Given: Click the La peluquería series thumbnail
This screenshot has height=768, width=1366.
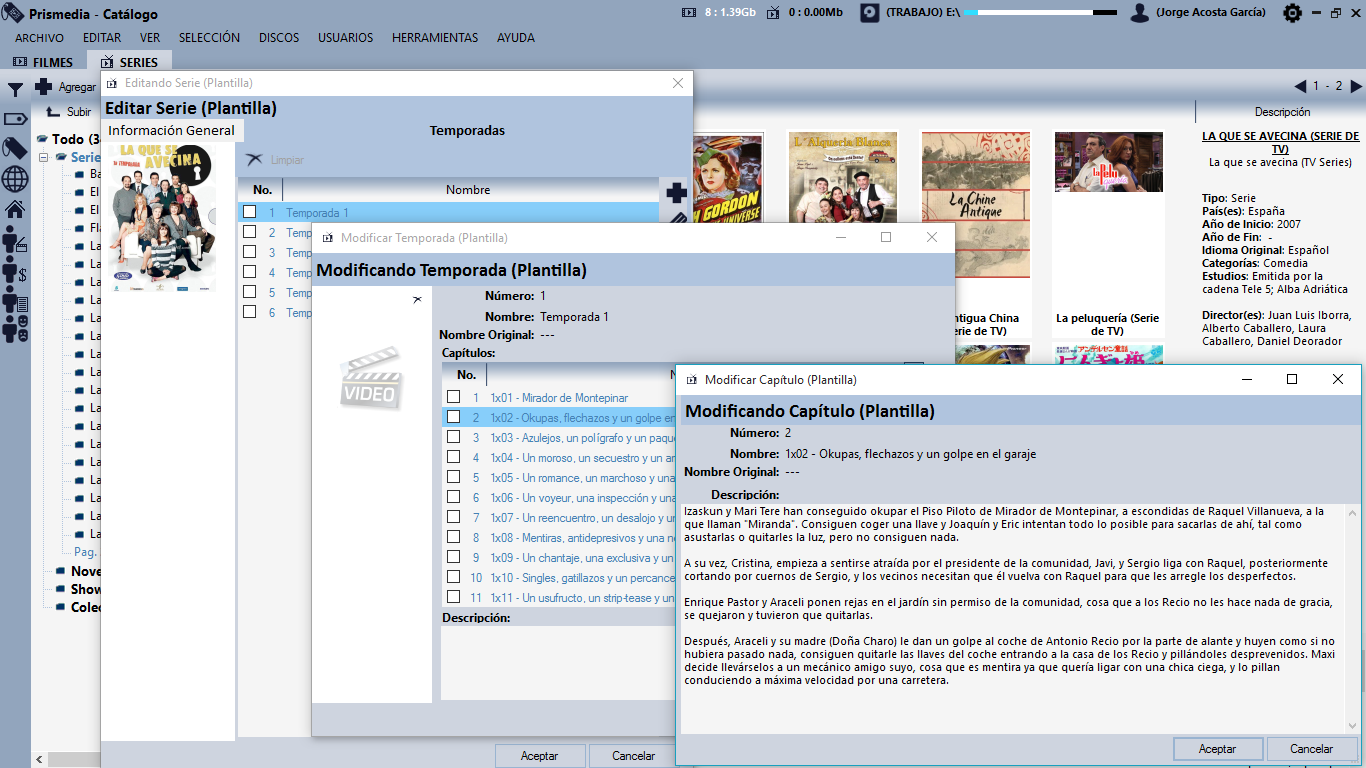Looking at the screenshot, I should coord(1108,162).
